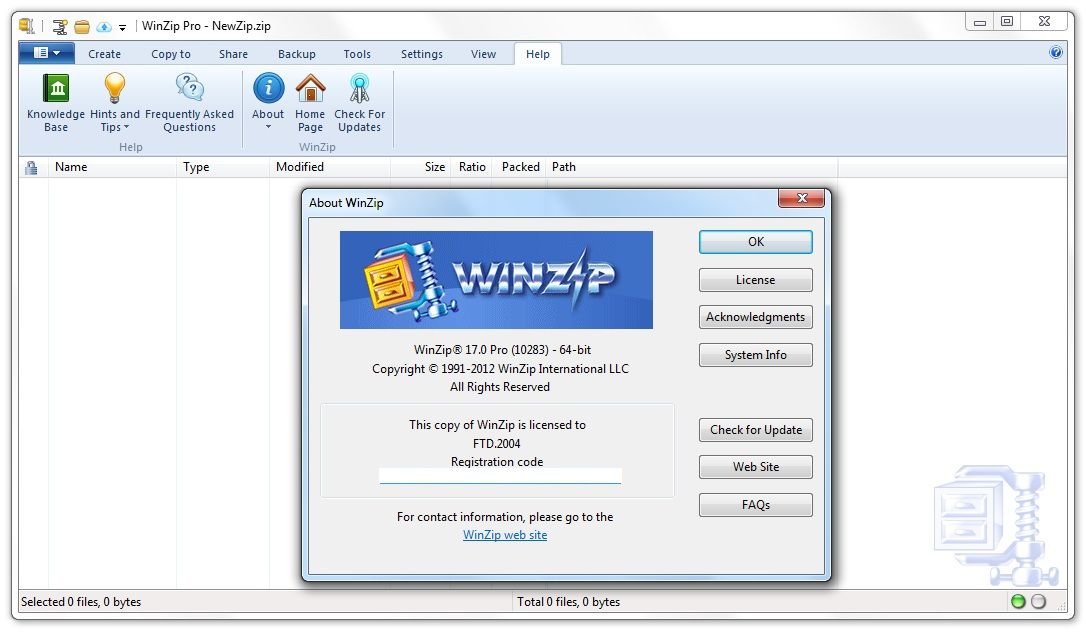Sort by the Modified column header

coord(330,168)
